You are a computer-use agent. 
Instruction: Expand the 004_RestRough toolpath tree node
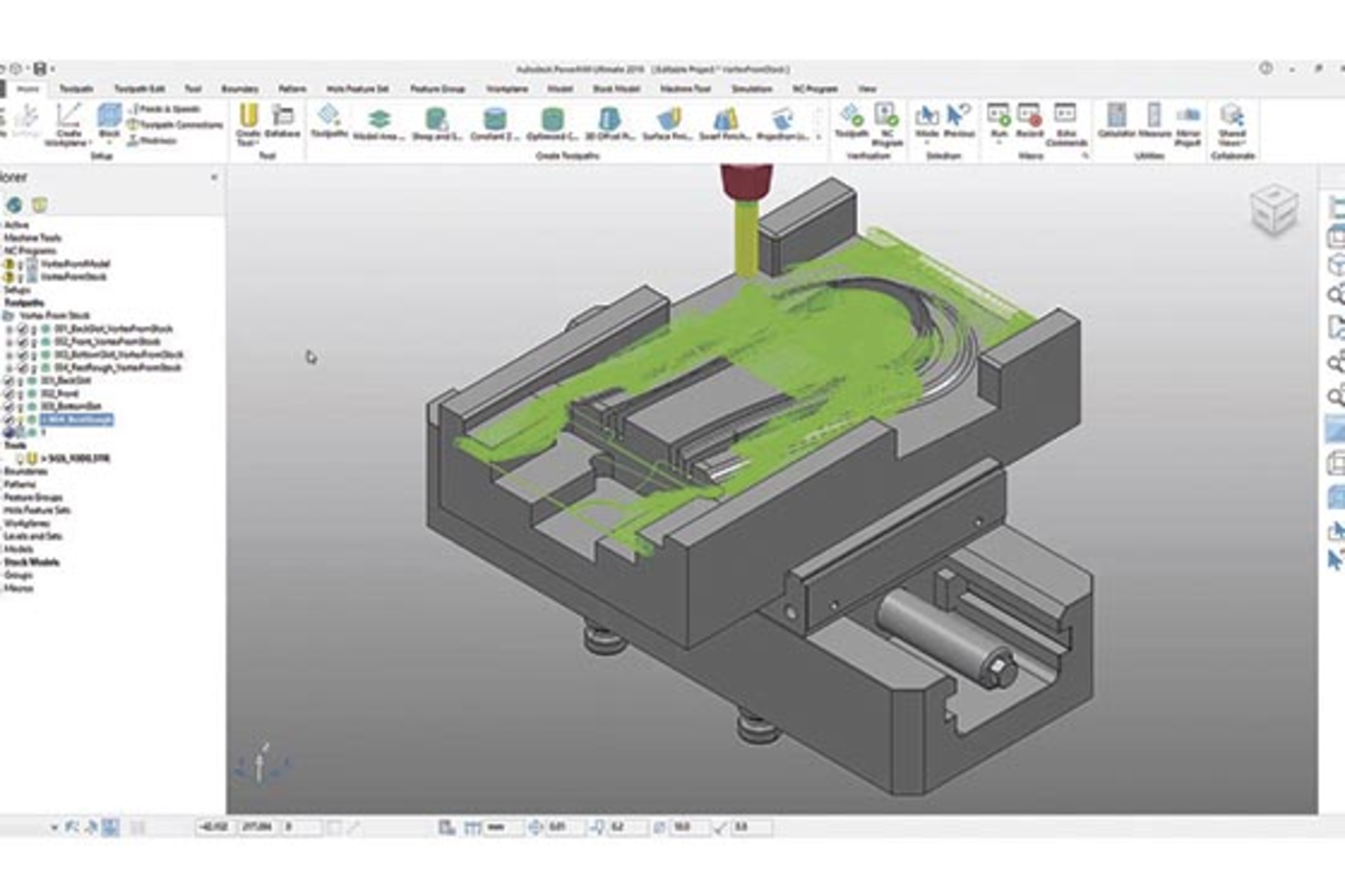[x=8, y=367]
